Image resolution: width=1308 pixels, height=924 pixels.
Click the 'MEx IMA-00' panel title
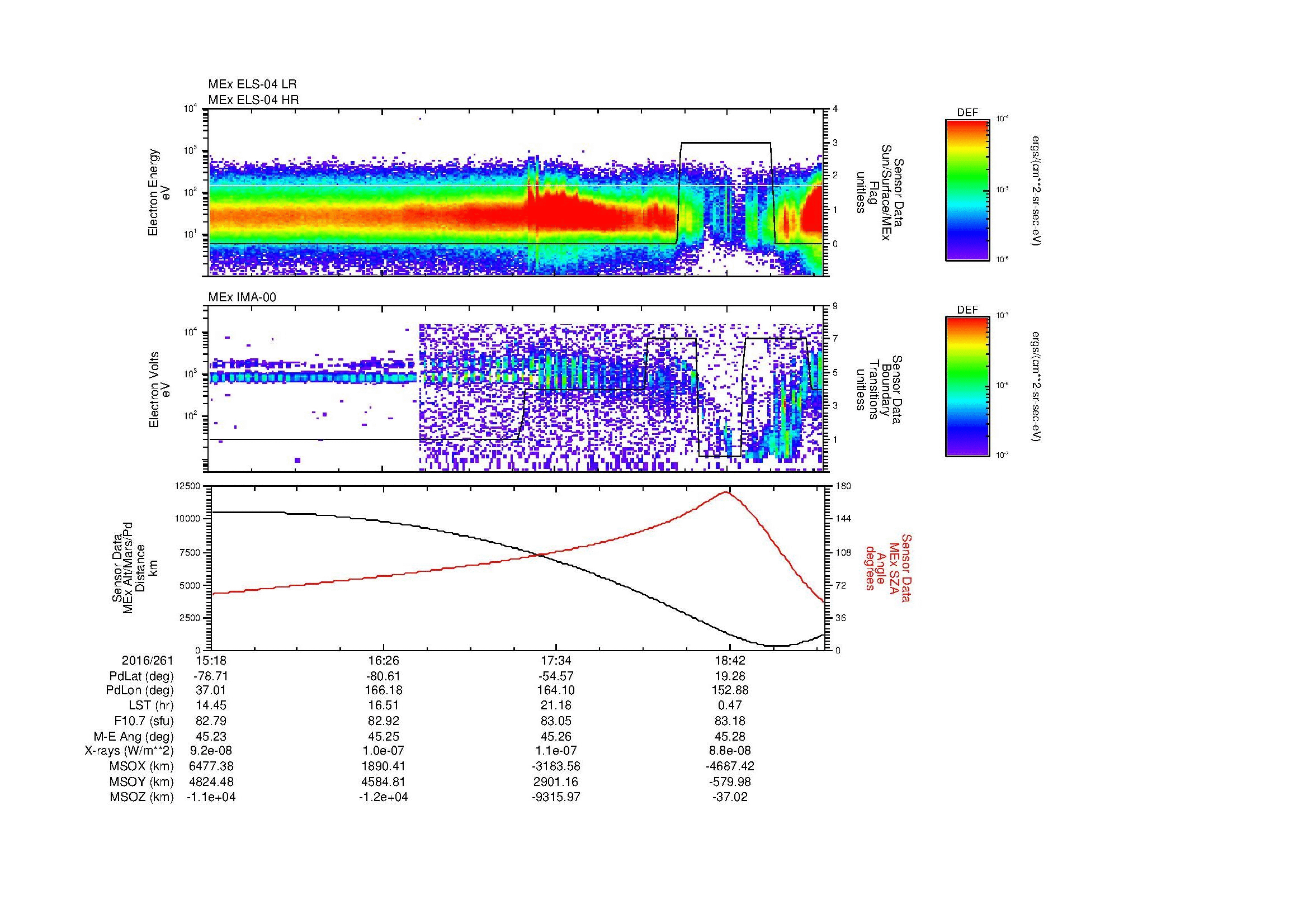242,297
